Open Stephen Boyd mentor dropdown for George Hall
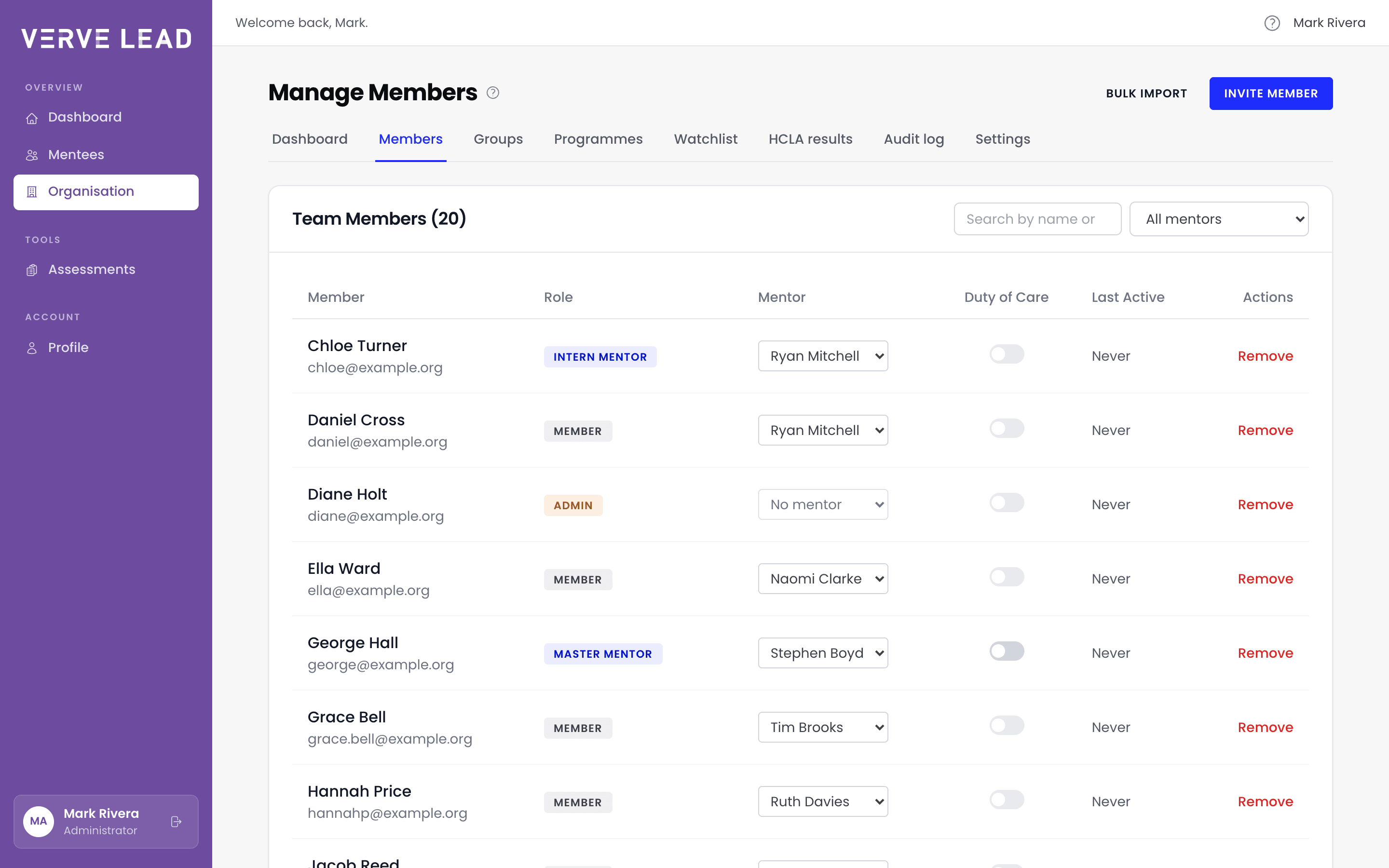The height and width of the screenshot is (868, 1389). [823, 653]
